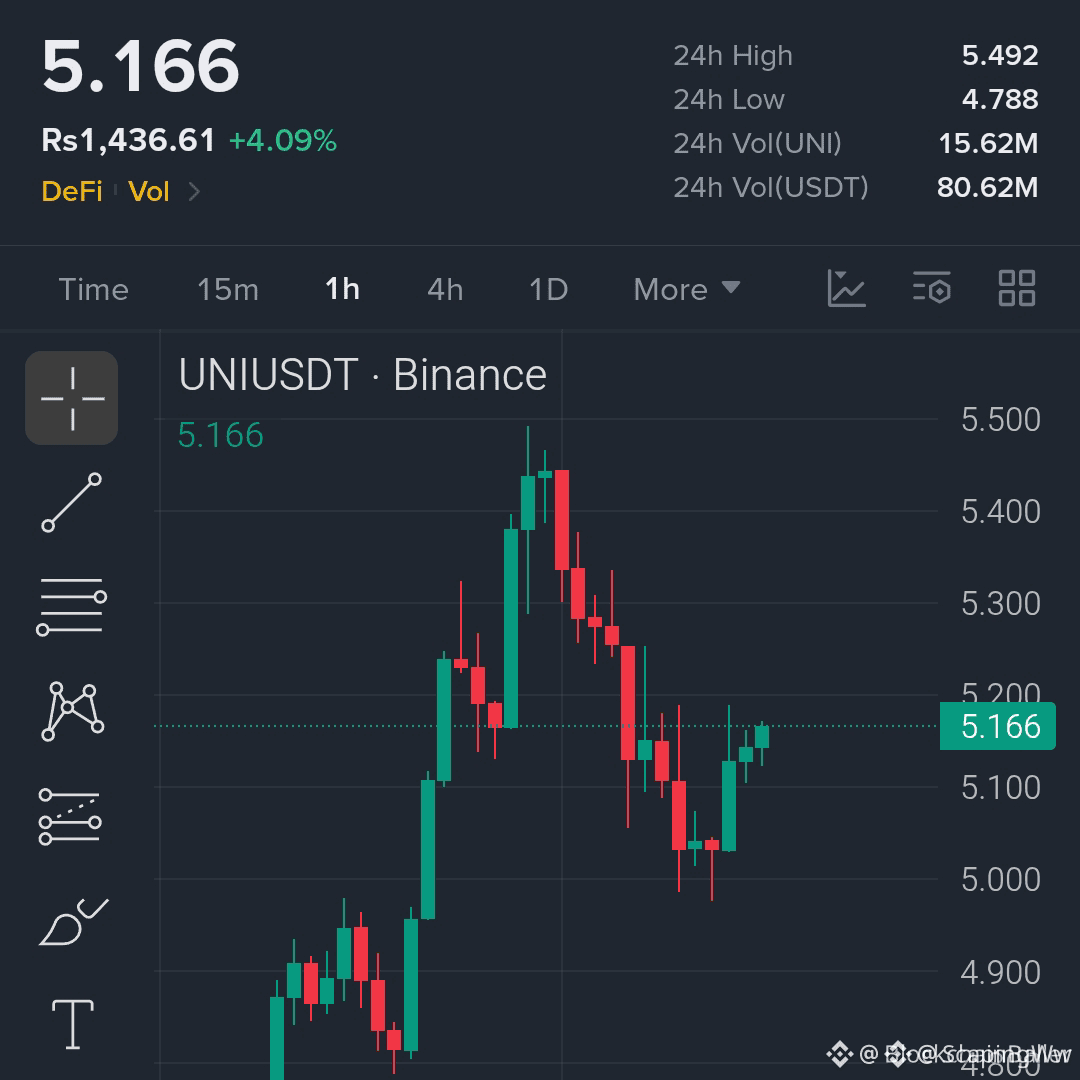Click the Rs1,436.61 converted price
This screenshot has width=1080, height=1080.
[x=128, y=141]
